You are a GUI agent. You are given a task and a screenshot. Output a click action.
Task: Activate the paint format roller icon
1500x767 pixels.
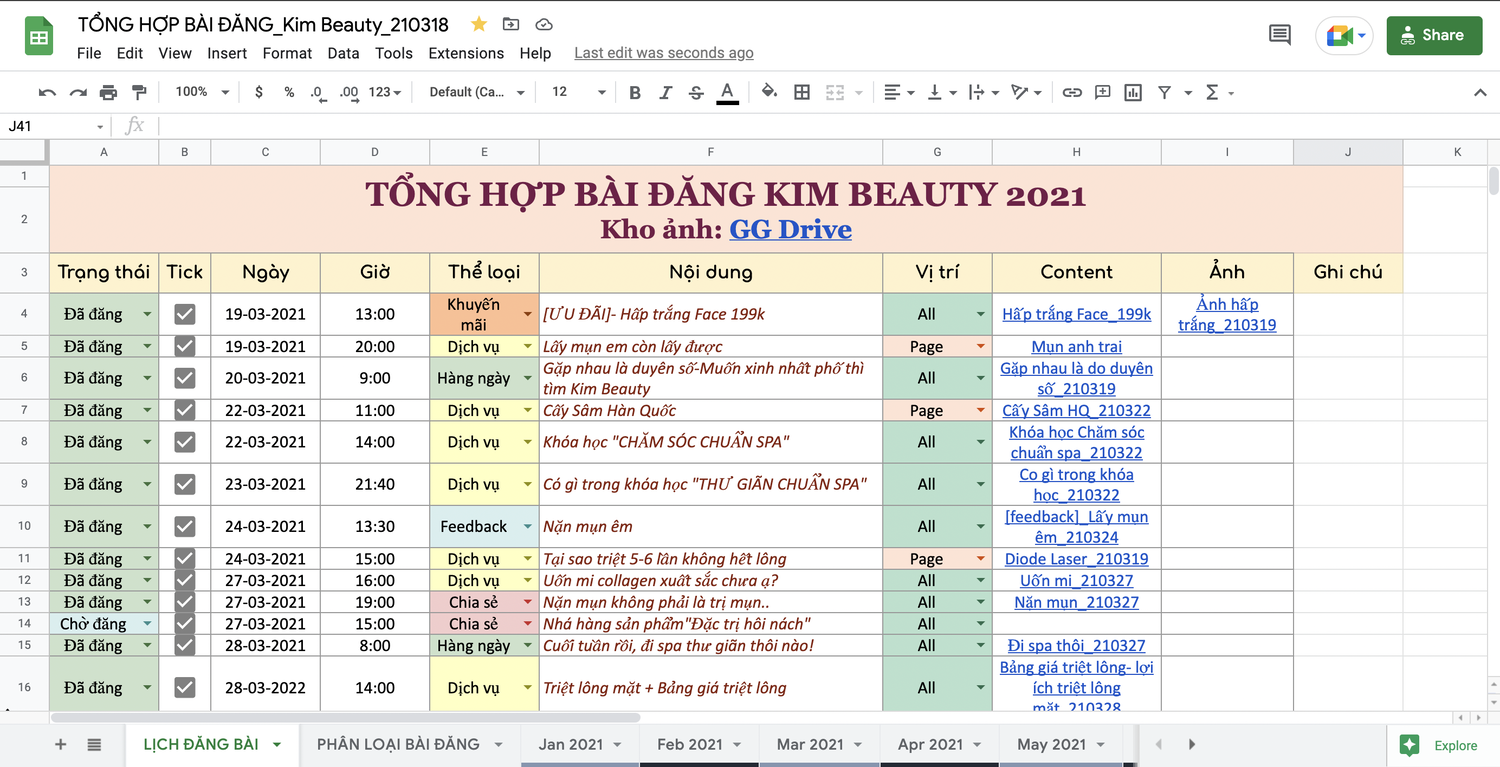tap(139, 92)
